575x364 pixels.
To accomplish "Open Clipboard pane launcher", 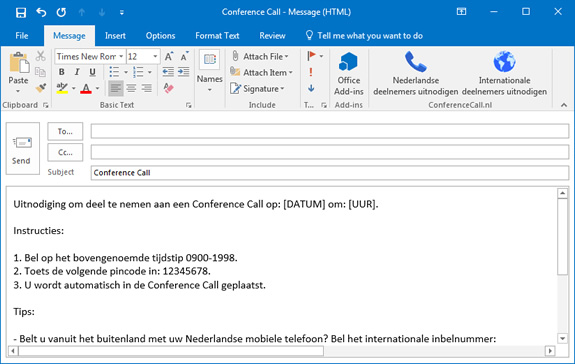I will click(x=45, y=105).
